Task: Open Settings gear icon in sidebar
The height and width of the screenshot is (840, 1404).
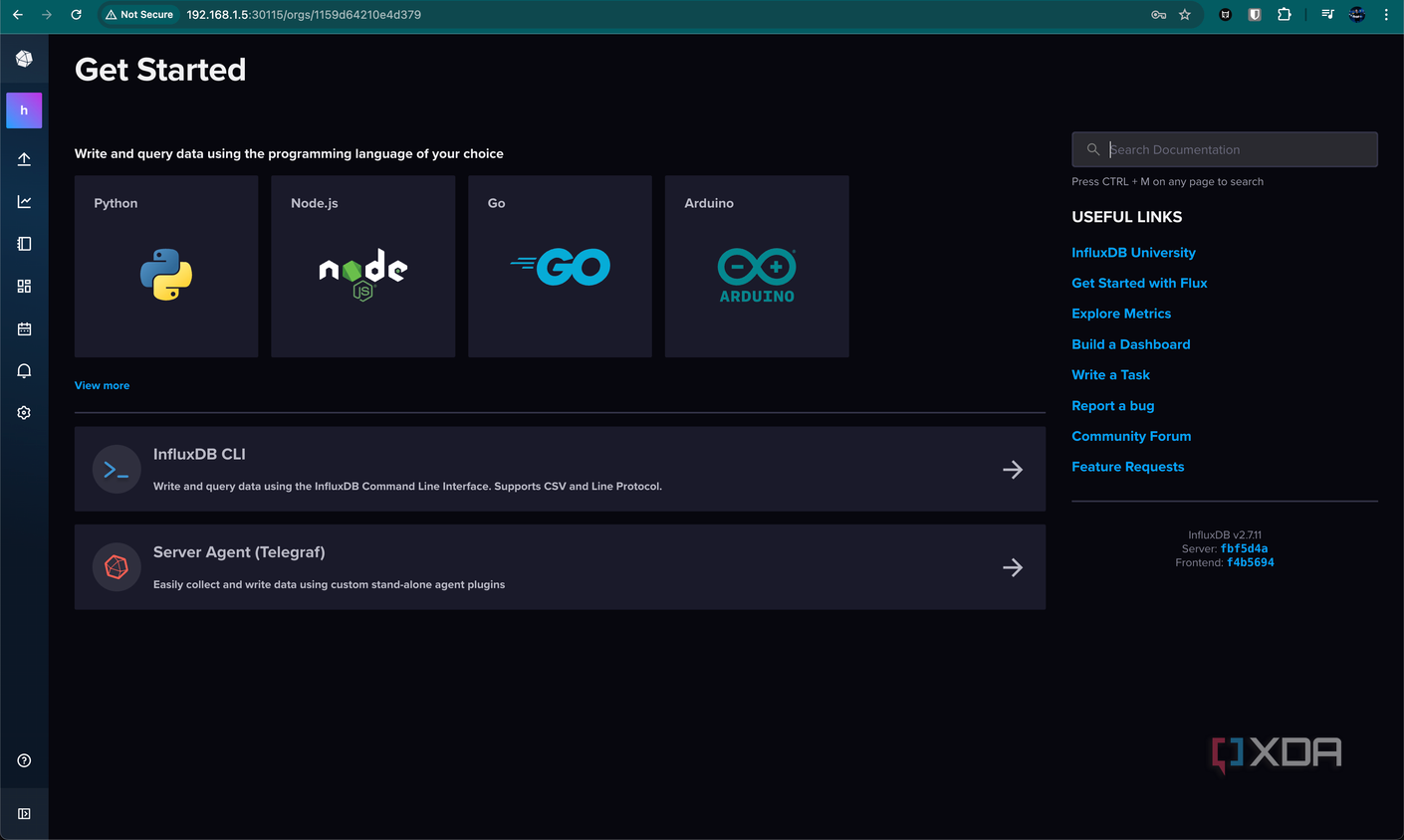Action: (x=24, y=413)
